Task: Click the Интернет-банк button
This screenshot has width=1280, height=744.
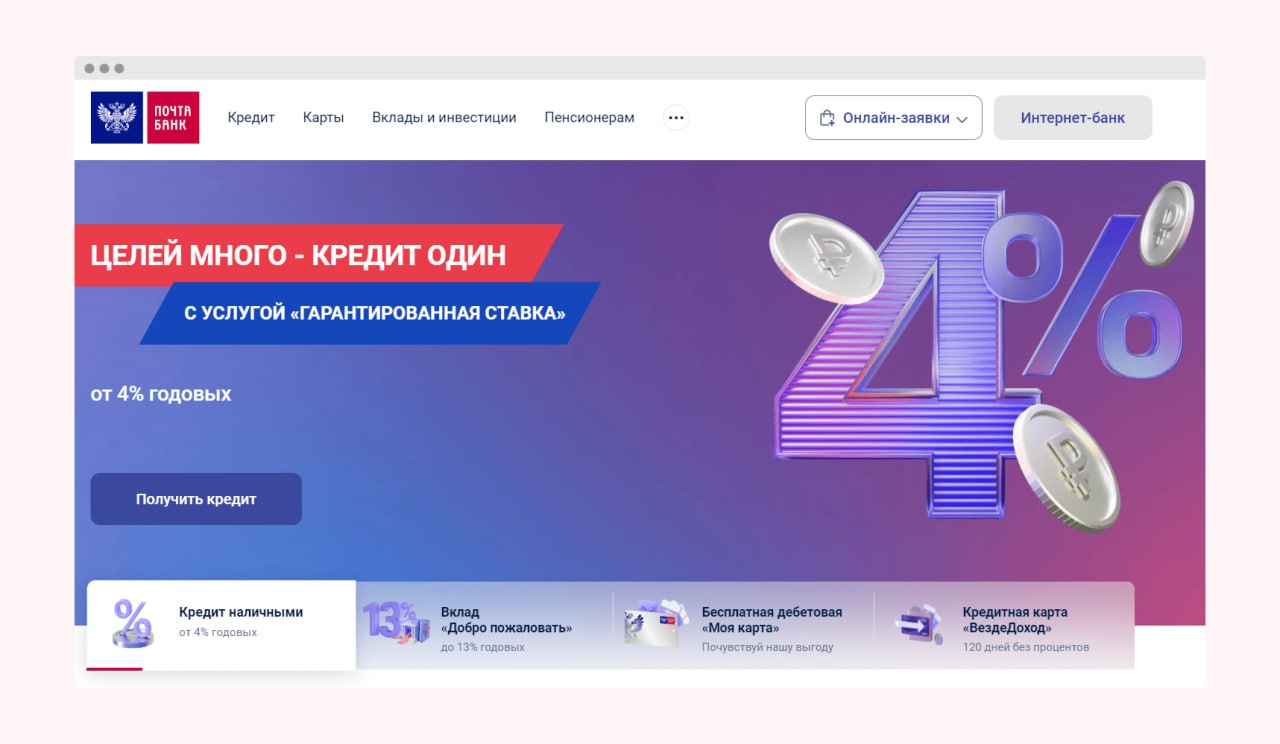Action: (x=1073, y=118)
